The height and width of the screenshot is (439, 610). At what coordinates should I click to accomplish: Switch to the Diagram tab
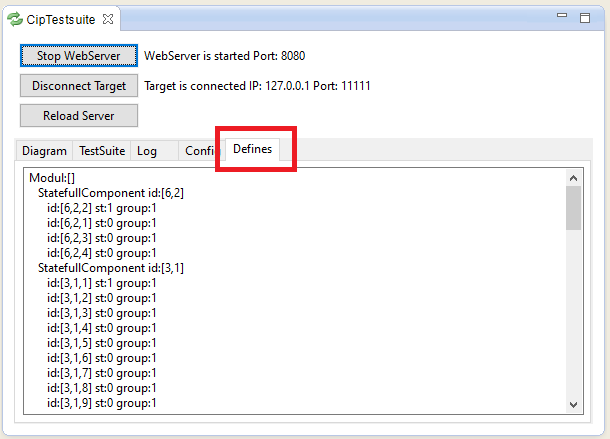click(44, 151)
